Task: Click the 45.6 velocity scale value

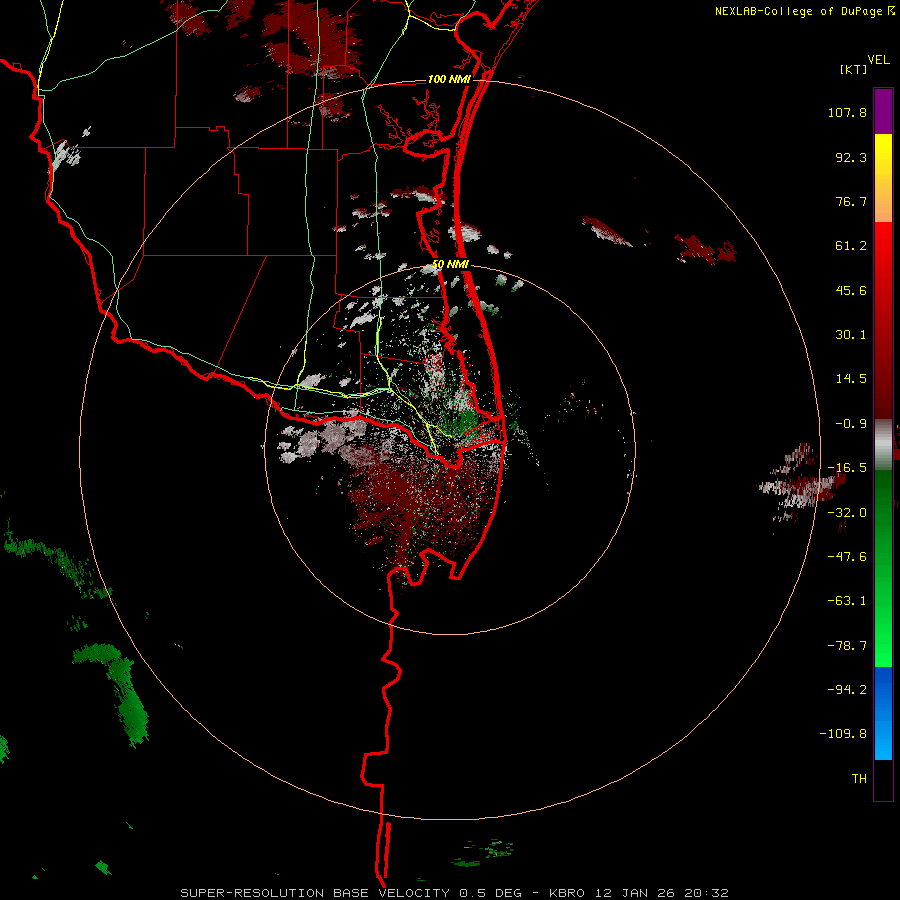Action: tap(851, 290)
